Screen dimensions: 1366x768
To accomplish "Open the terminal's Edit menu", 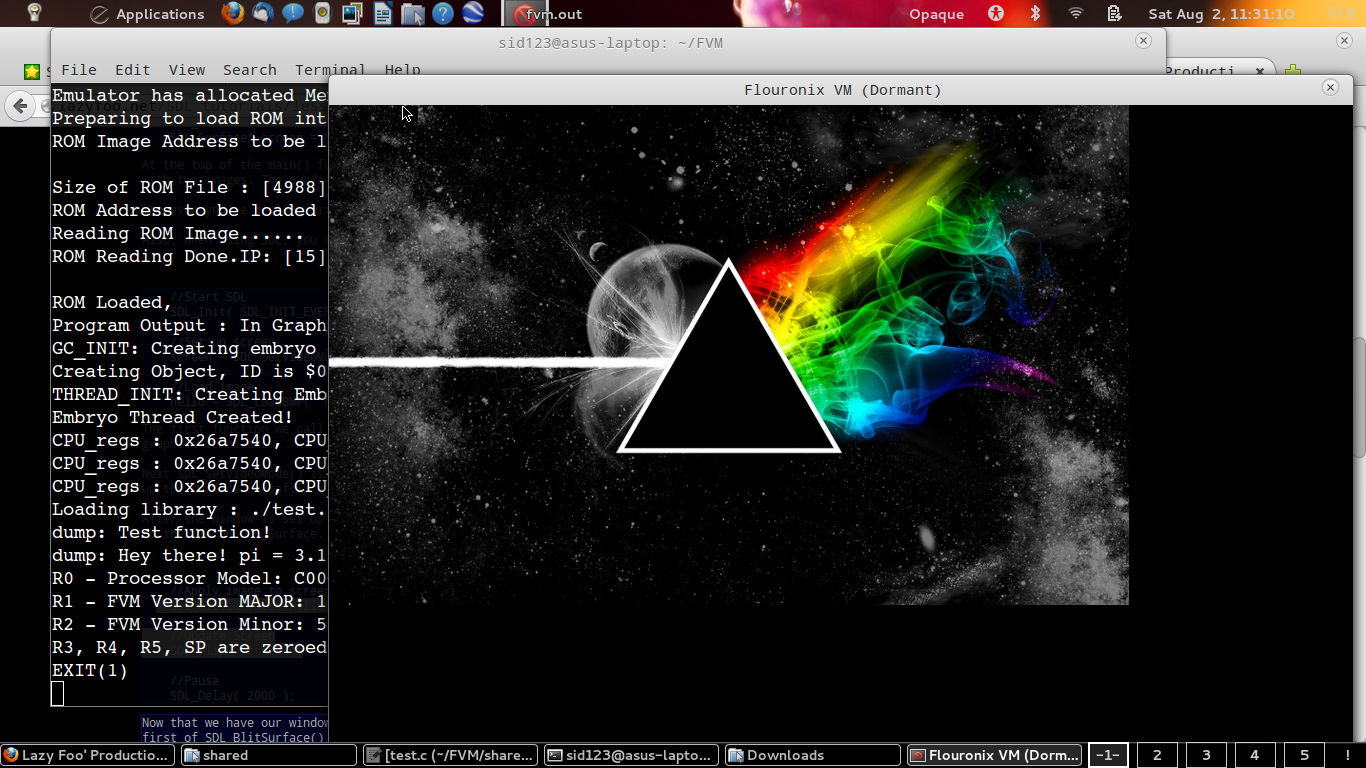I will [x=132, y=70].
